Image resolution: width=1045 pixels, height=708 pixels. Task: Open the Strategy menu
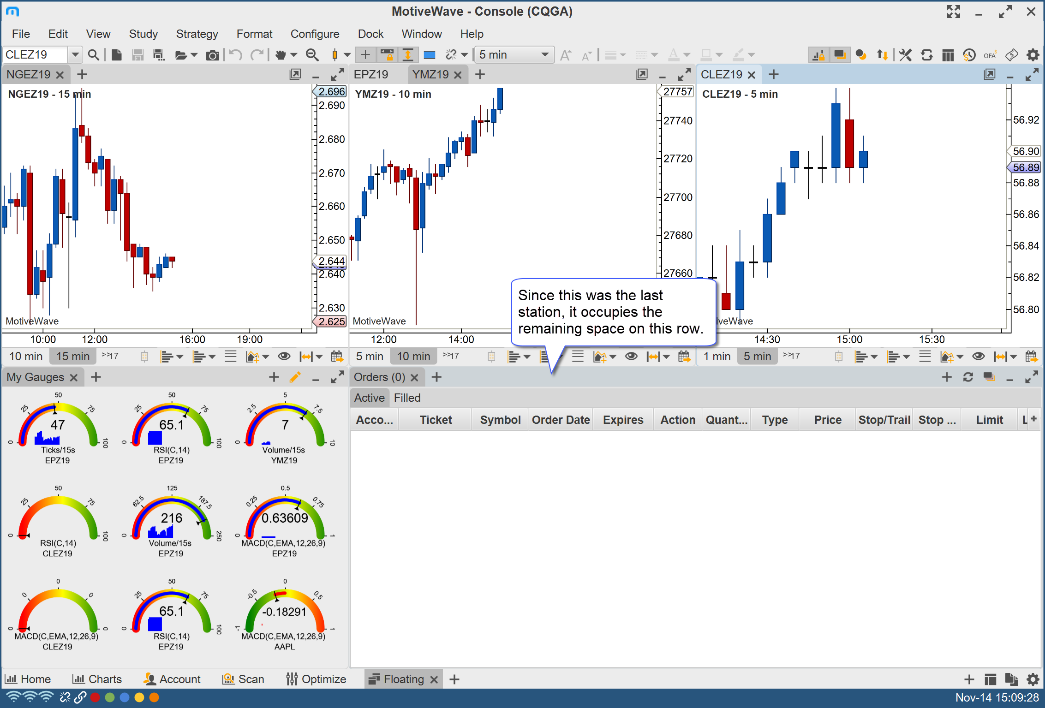[x=196, y=34]
